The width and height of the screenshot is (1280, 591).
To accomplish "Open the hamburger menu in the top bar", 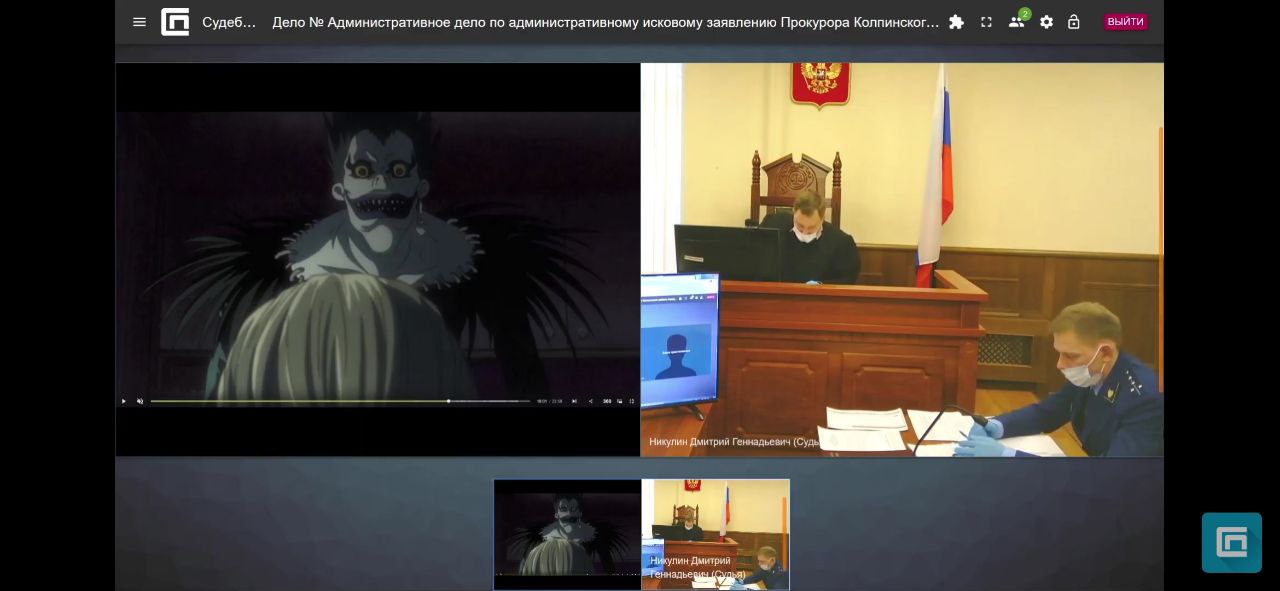I will point(140,22).
